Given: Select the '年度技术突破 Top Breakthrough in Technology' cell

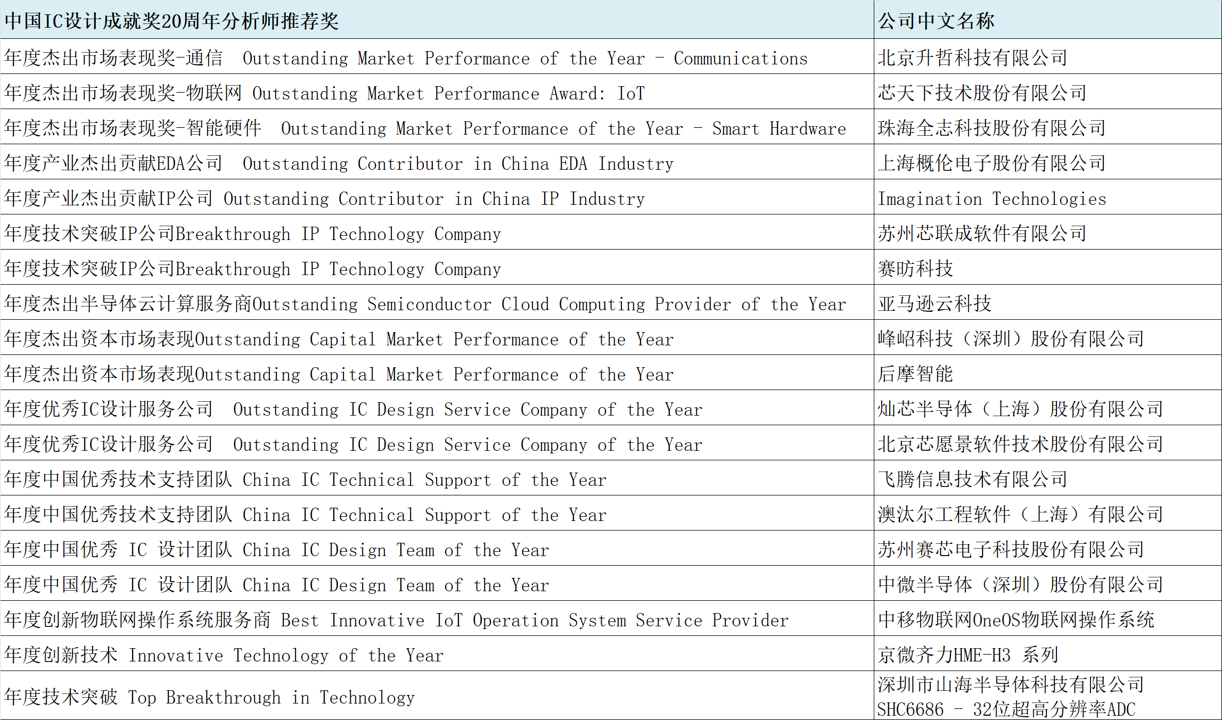Looking at the screenshot, I should point(437,696).
